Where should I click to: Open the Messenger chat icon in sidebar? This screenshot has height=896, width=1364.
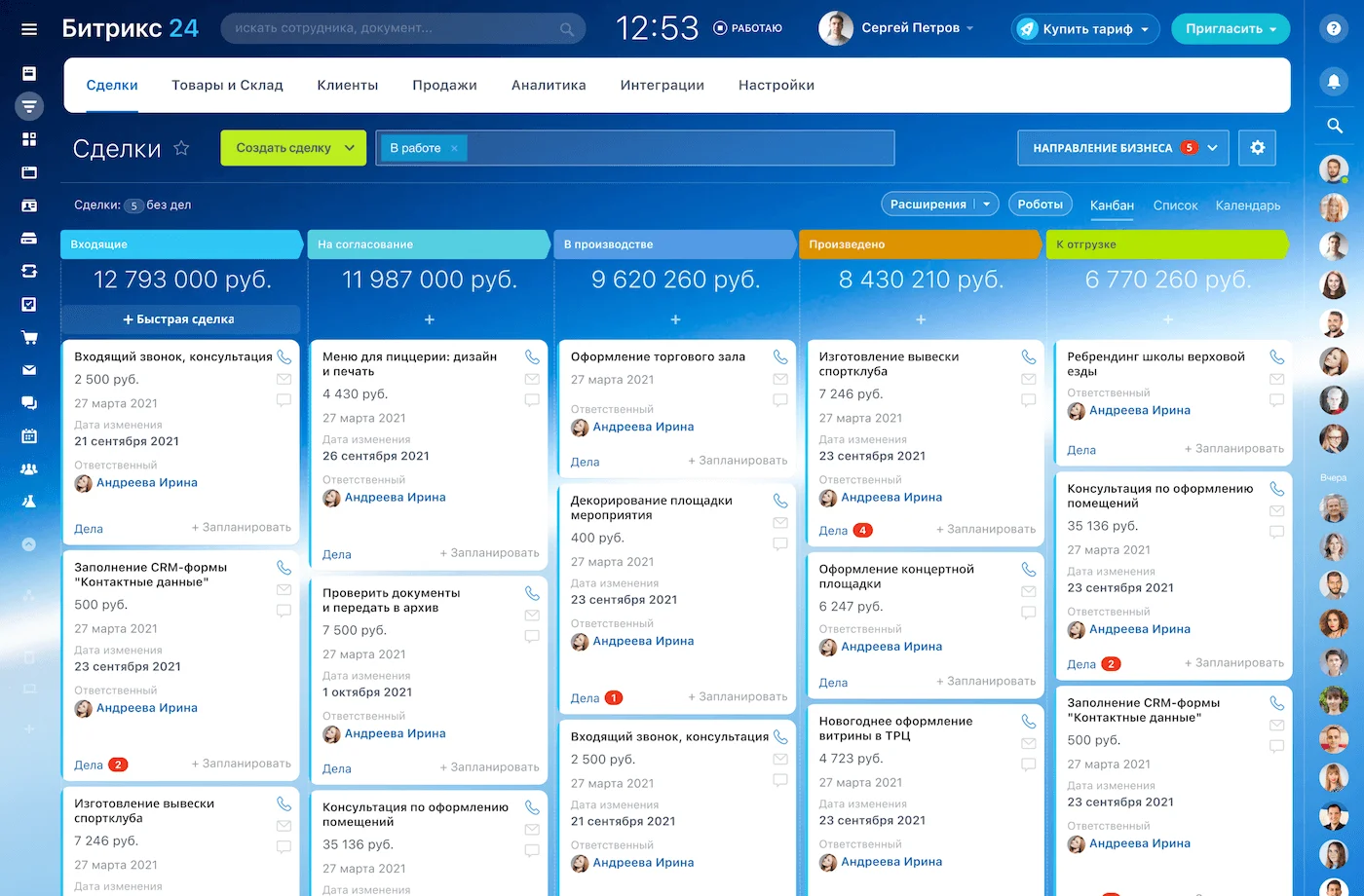(29, 402)
